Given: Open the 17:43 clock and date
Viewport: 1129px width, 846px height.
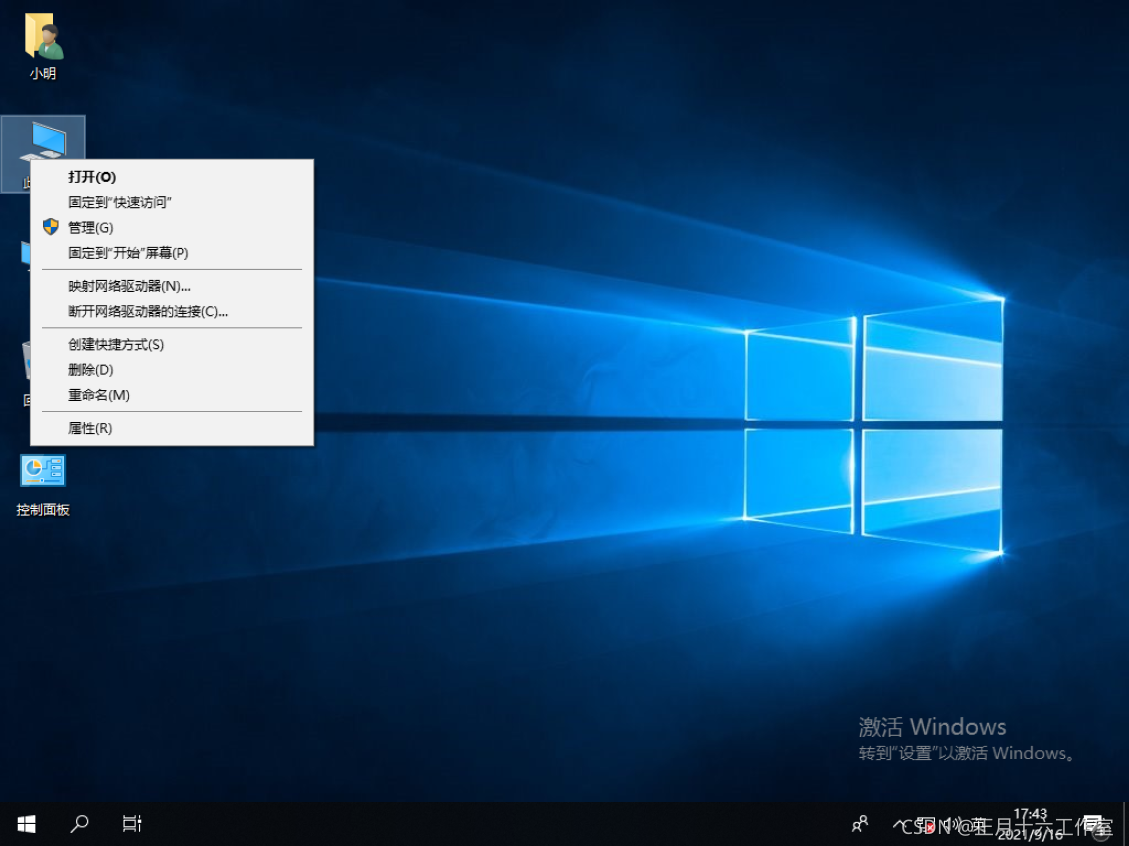Looking at the screenshot, I should [1030, 824].
